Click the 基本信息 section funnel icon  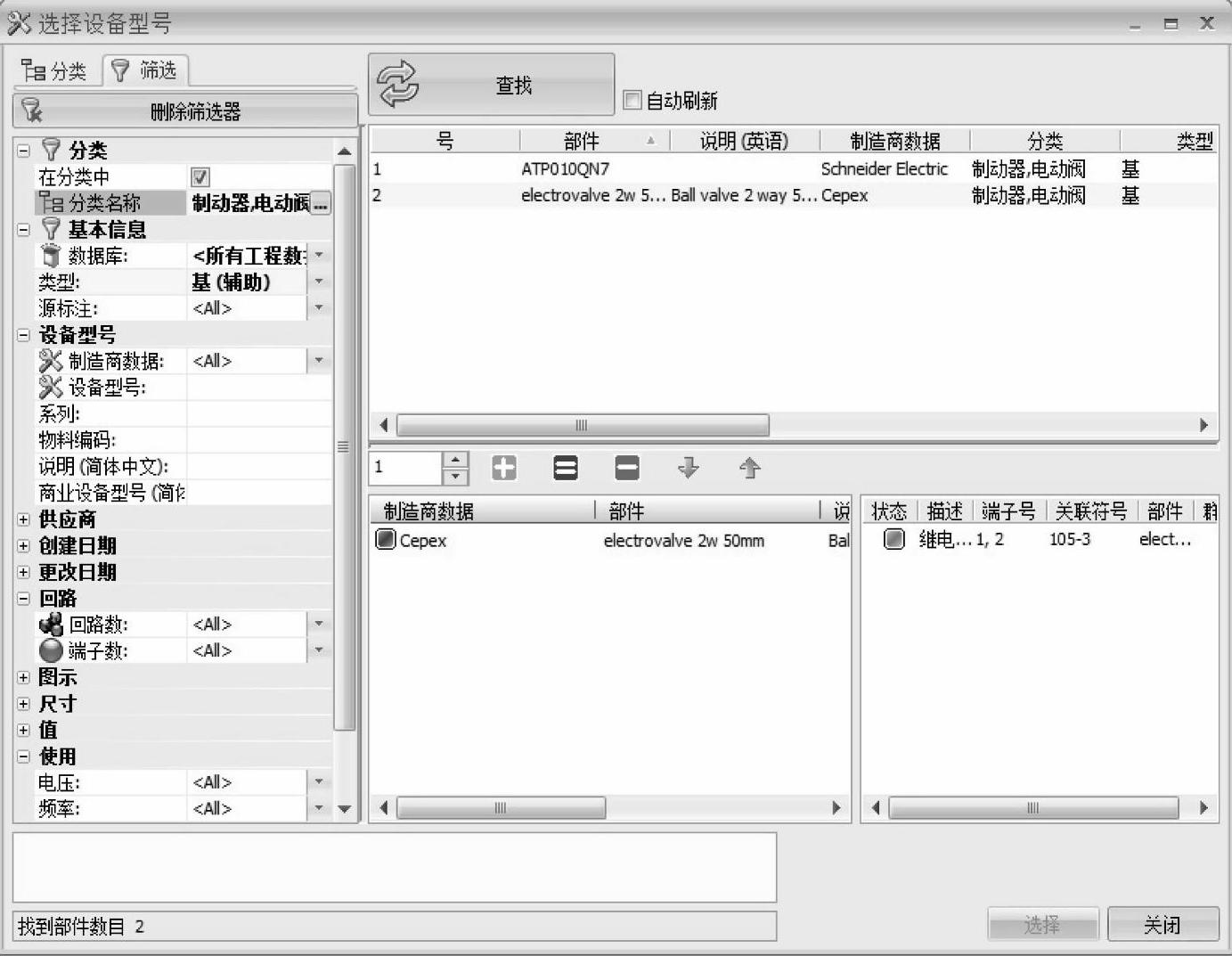(52, 229)
